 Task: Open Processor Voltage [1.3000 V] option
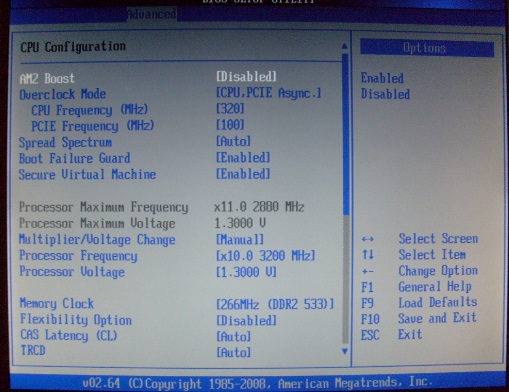(x=246, y=272)
